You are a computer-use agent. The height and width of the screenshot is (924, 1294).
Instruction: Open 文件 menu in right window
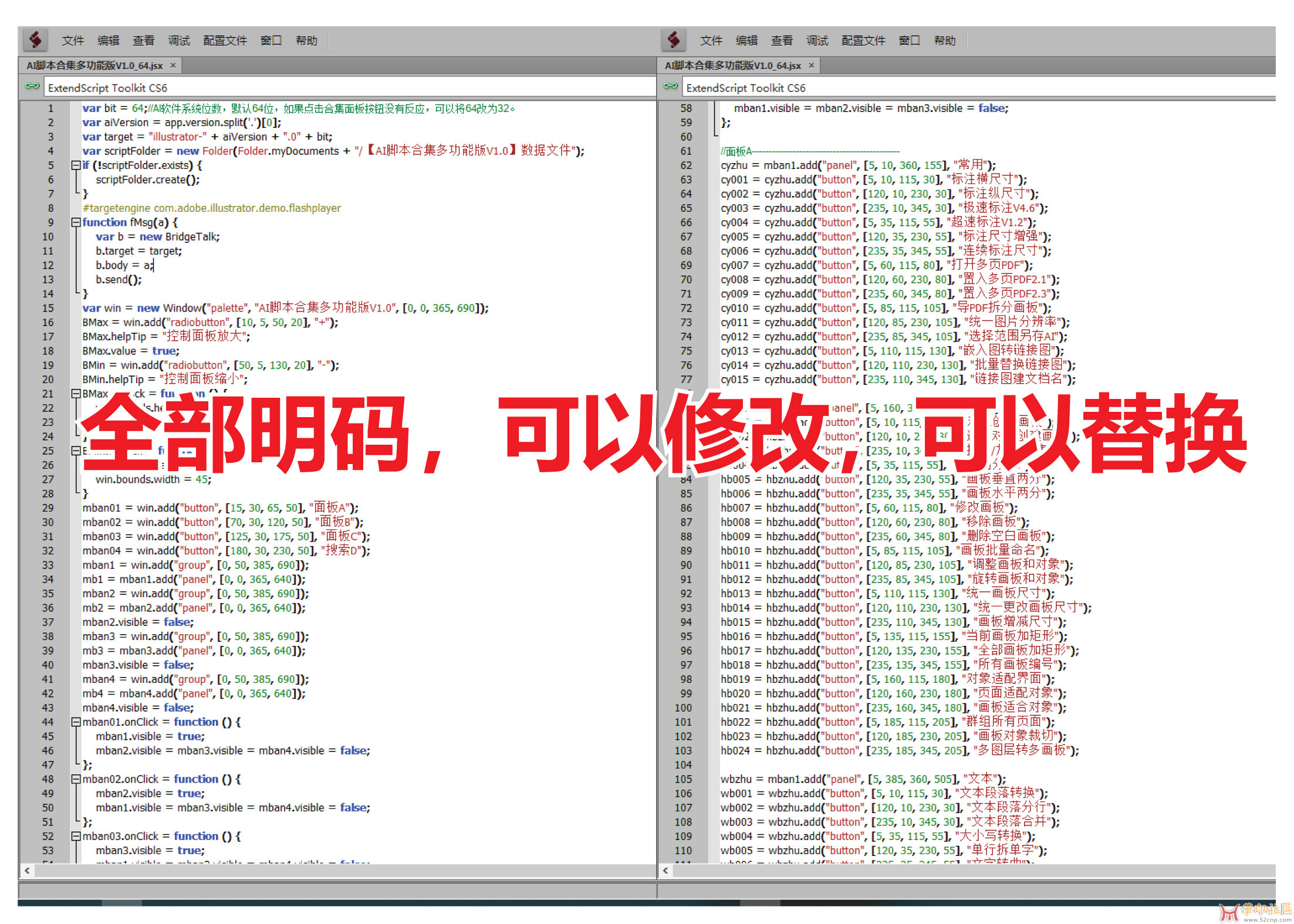(711, 40)
